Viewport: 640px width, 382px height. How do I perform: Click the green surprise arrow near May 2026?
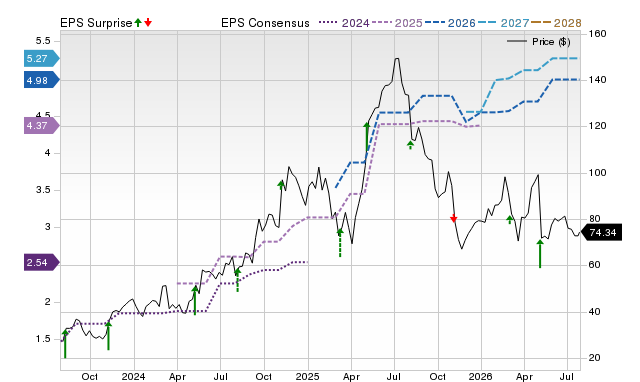click(x=540, y=254)
